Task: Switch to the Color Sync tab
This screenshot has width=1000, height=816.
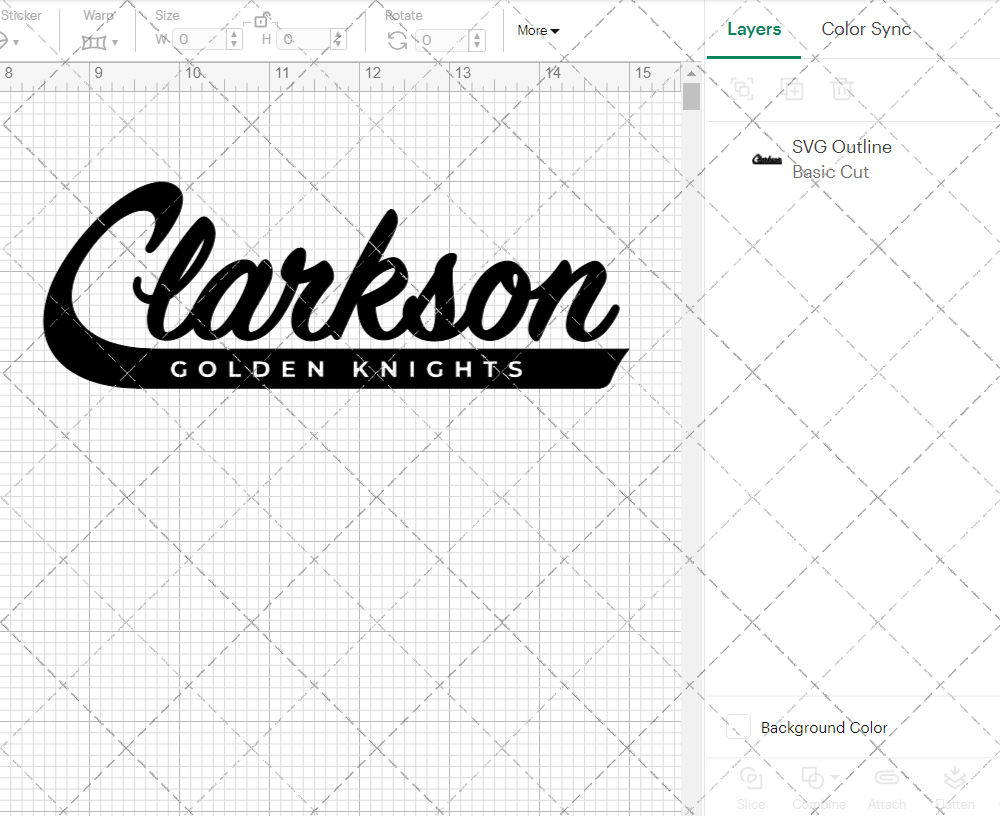Action: coord(866,29)
